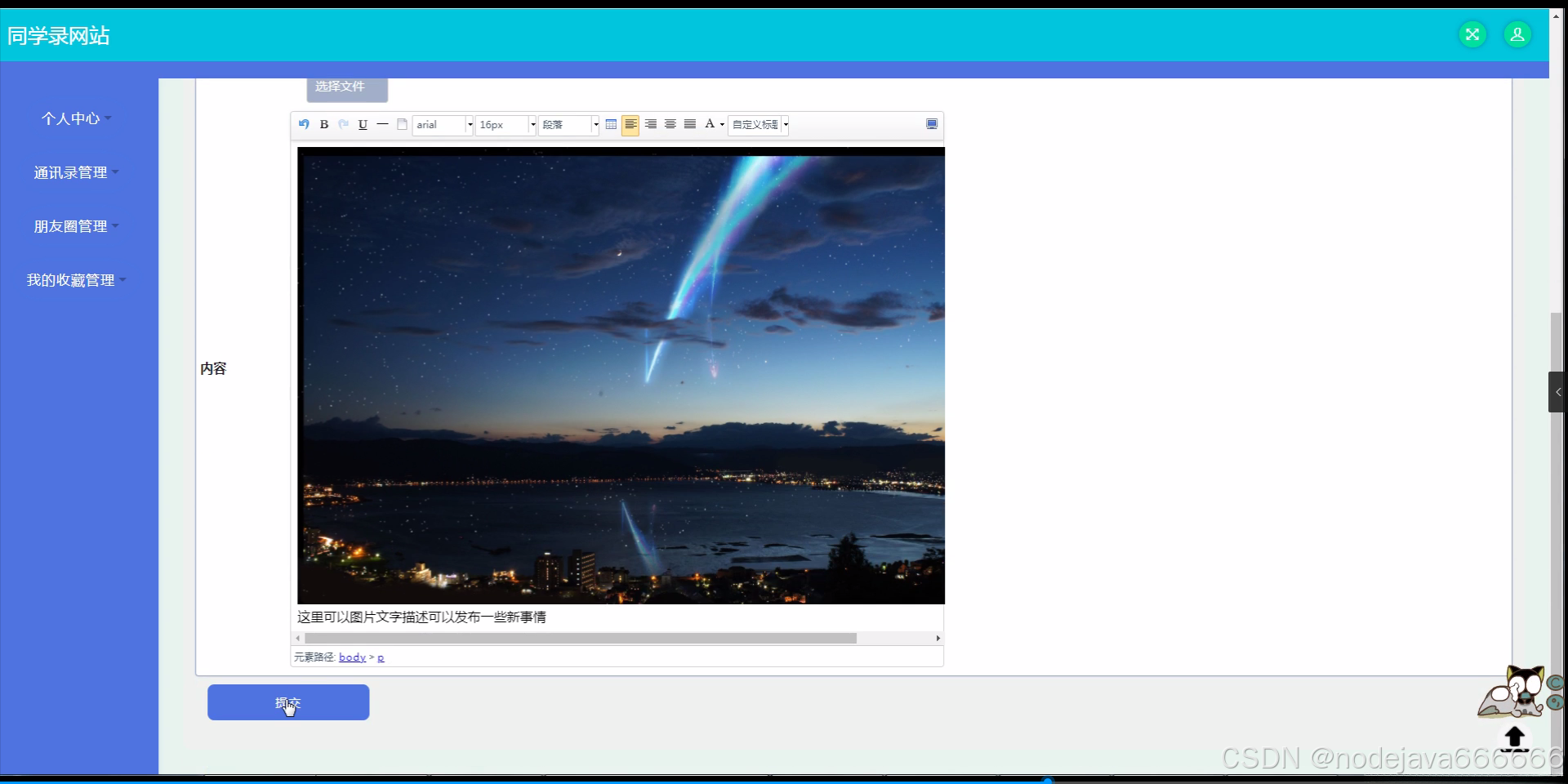The height and width of the screenshot is (784, 1568).
Task: Toggle underline formatting
Action: click(x=363, y=124)
